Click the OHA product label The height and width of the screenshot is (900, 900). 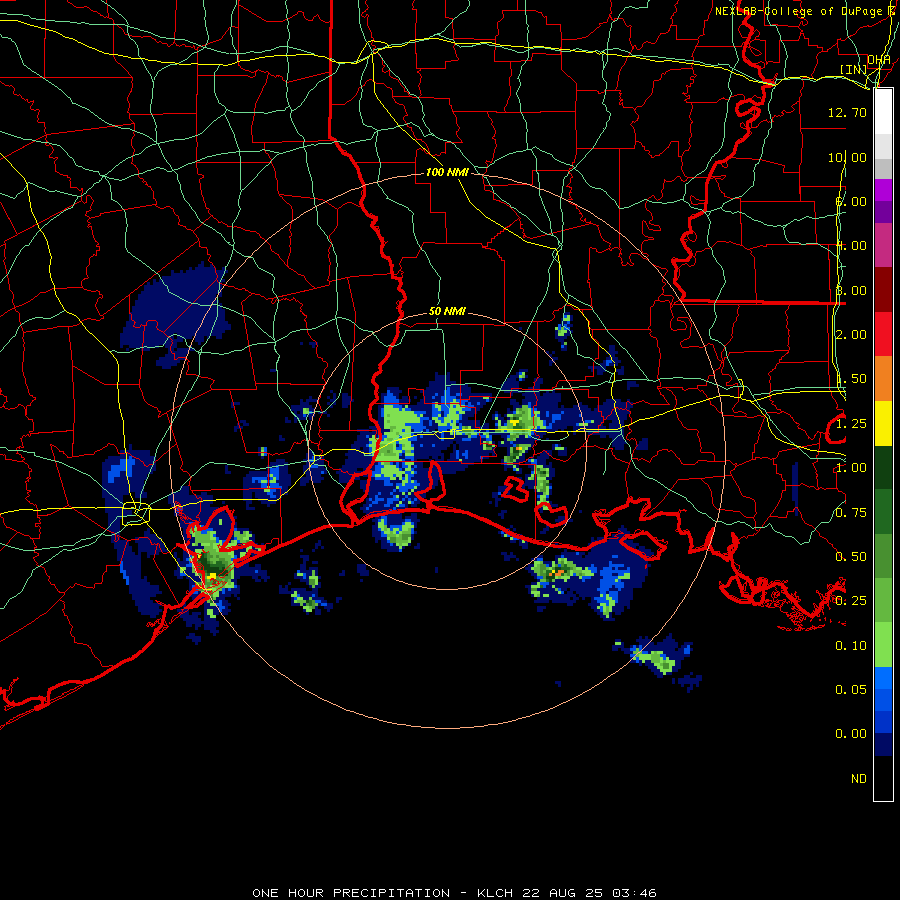click(x=879, y=59)
